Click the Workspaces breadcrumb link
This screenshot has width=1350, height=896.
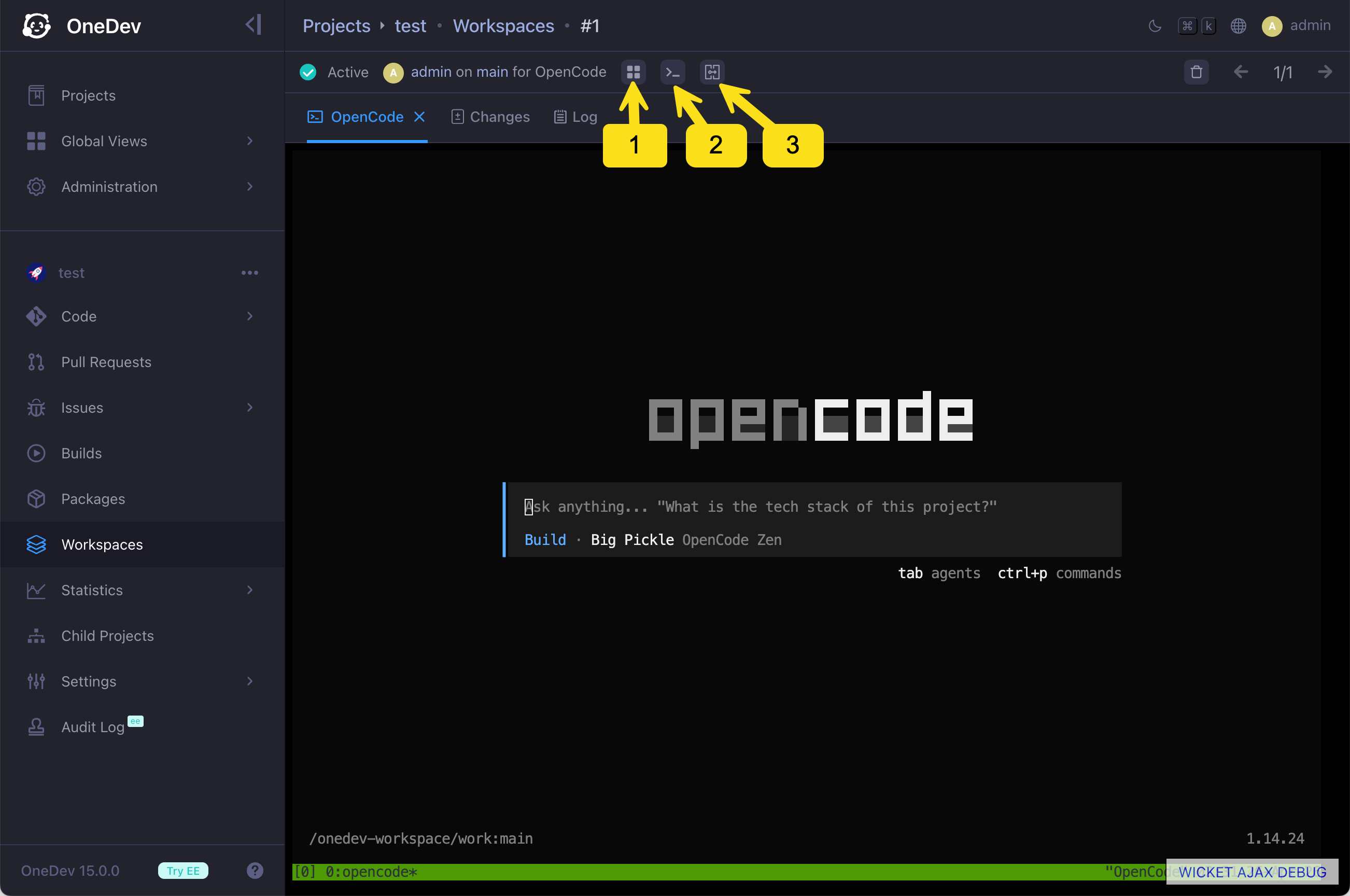[503, 26]
